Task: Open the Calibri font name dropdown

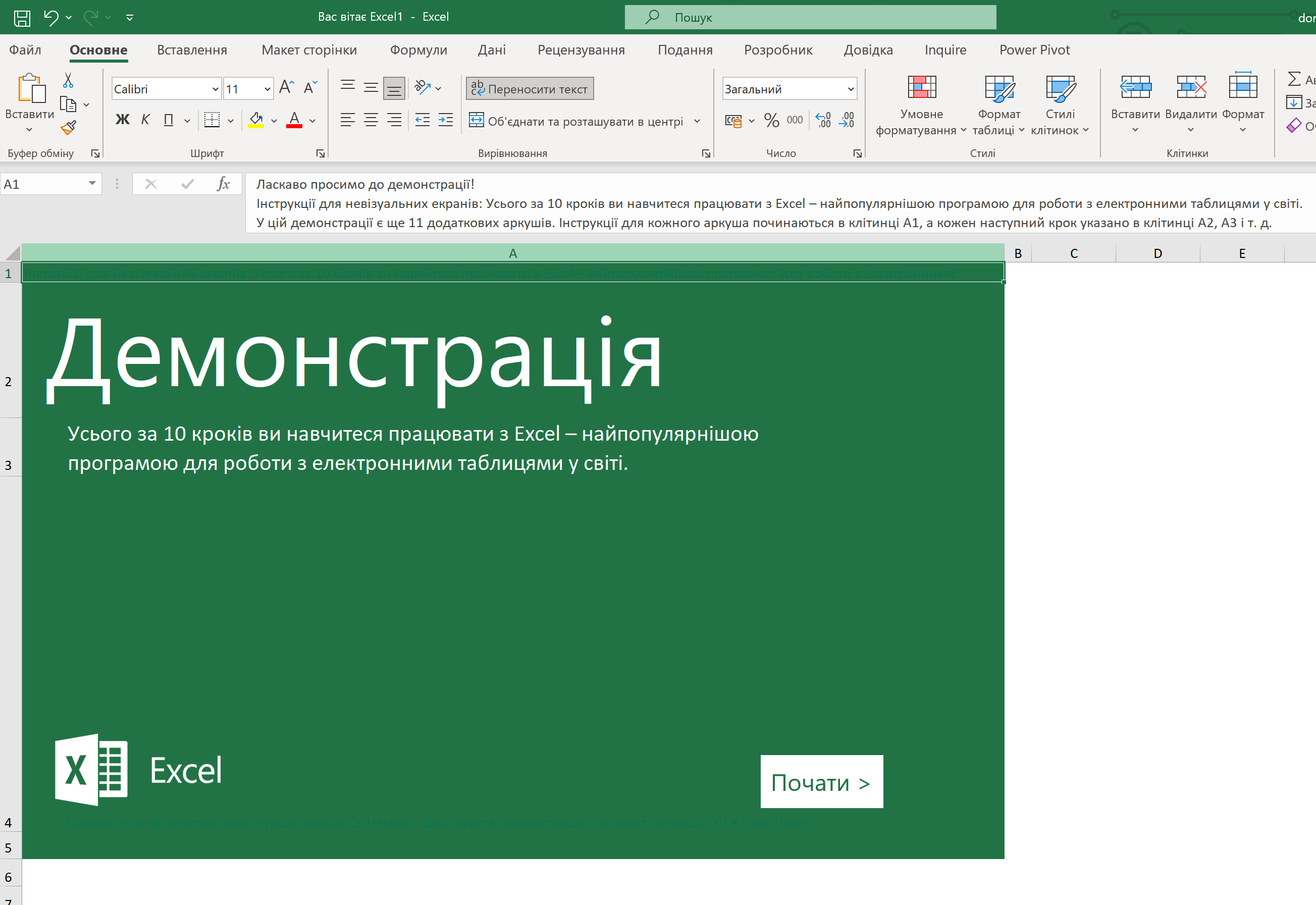Action: click(215, 89)
